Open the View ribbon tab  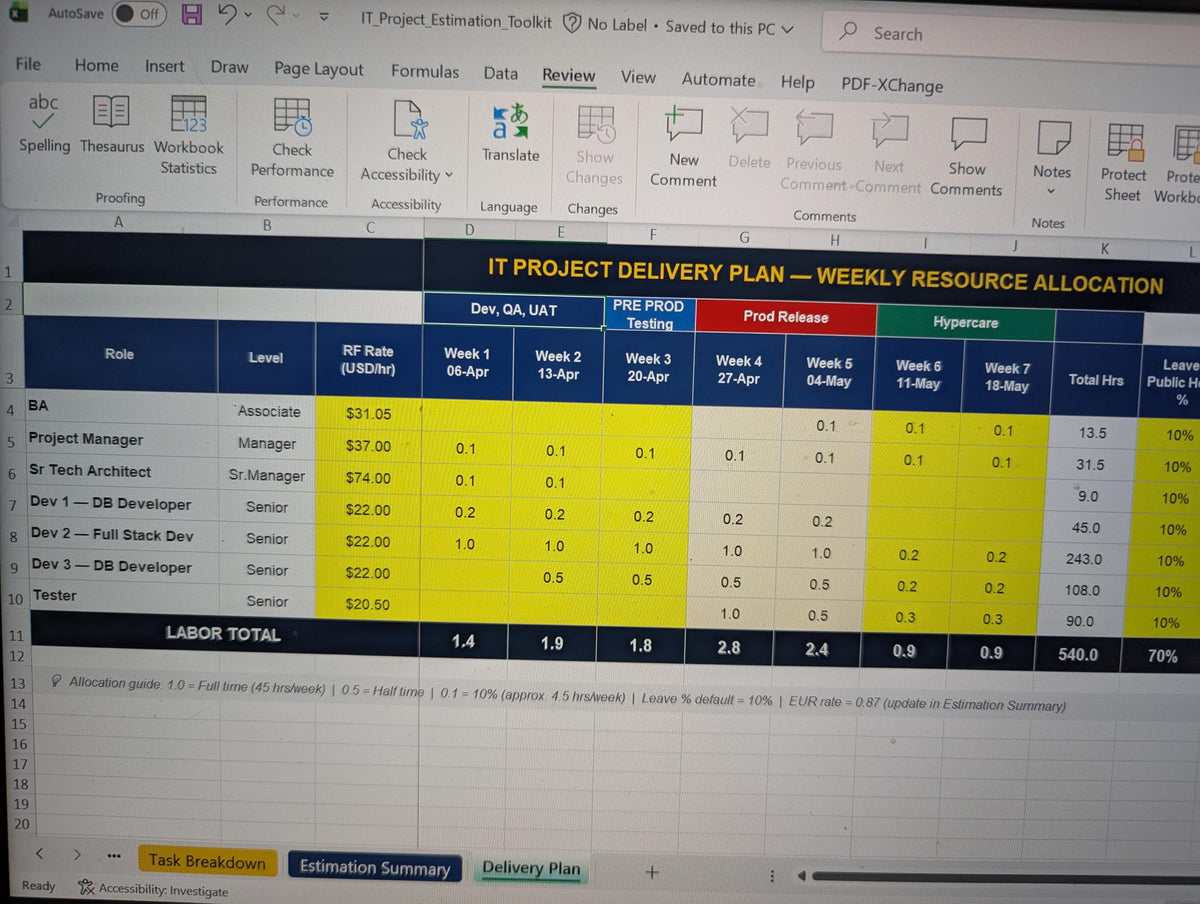tap(638, 77)
